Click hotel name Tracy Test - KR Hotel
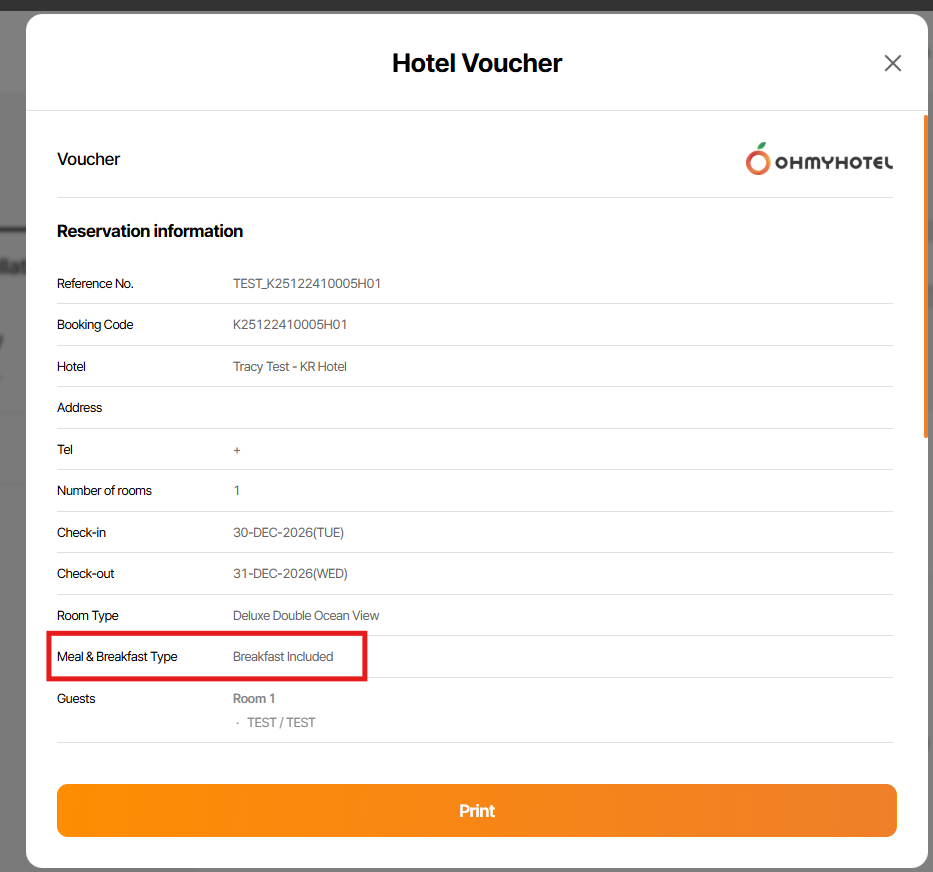The image size is (933, 872). pos(290,367)
